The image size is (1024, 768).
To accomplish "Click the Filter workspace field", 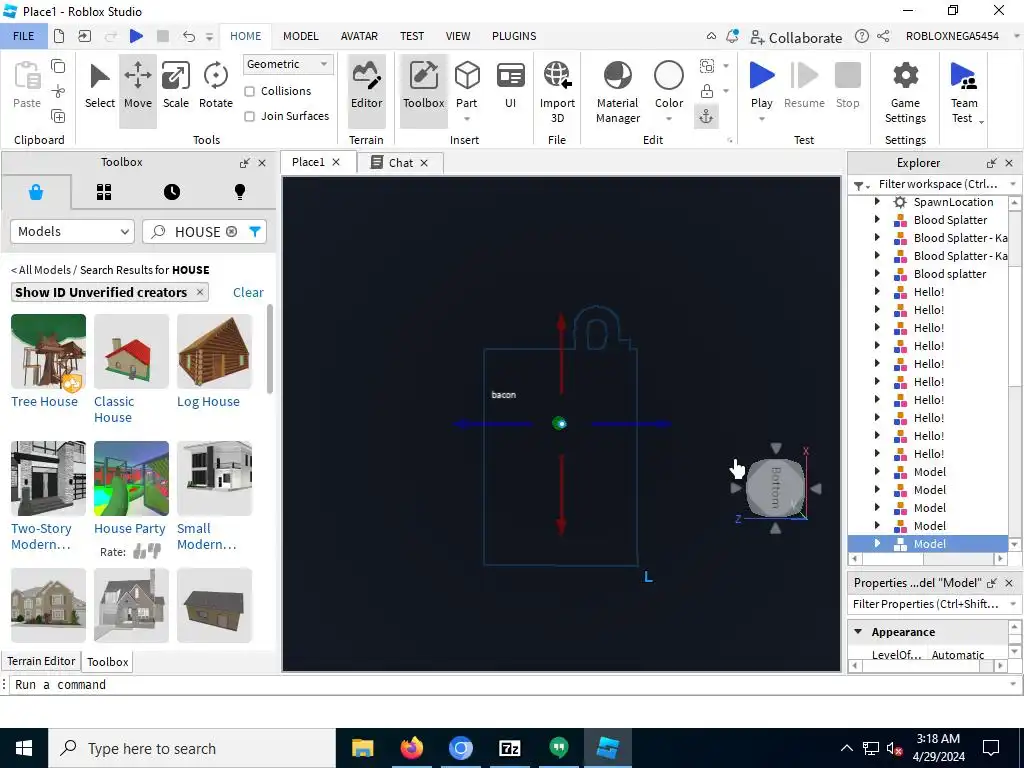I will [x=938, y=184].
